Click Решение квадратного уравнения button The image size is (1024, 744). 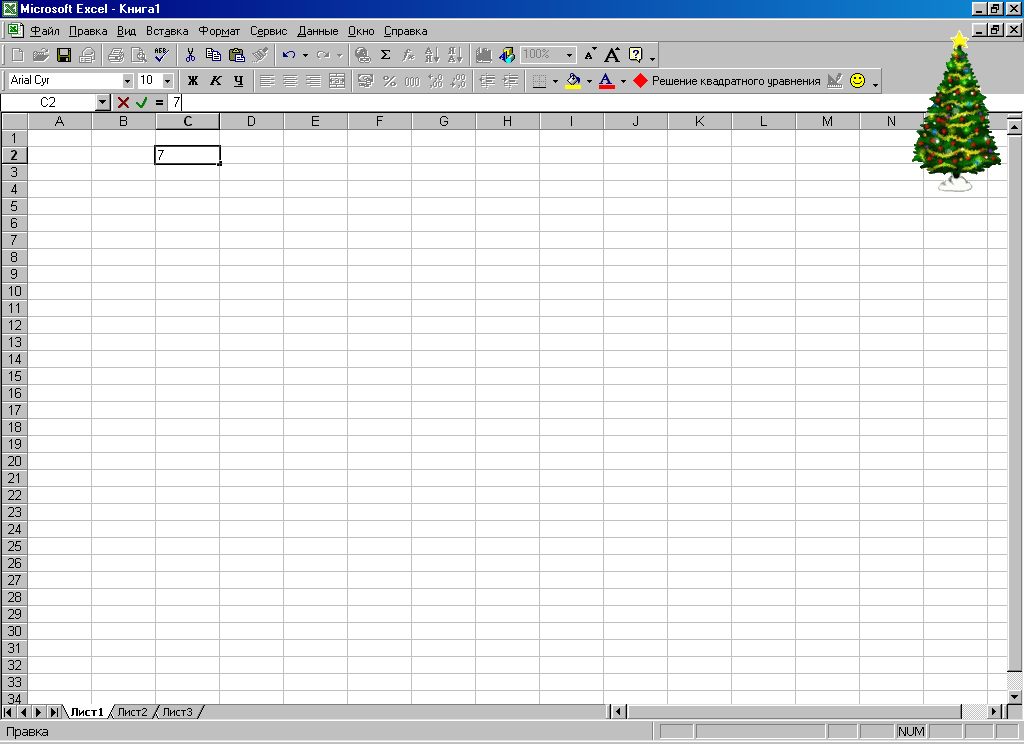point(727,81)
